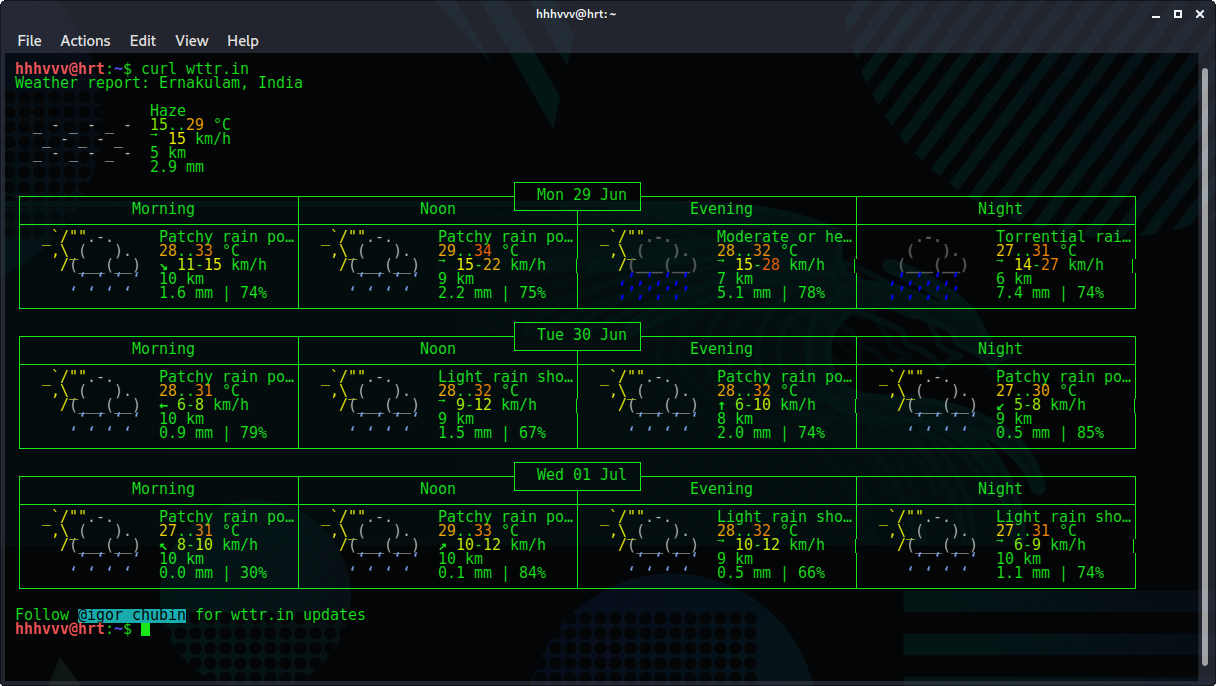Click the green terminal cursor block
Image resolution: width=1216 pixels, height=686 pixels.
tap(146, 631)
